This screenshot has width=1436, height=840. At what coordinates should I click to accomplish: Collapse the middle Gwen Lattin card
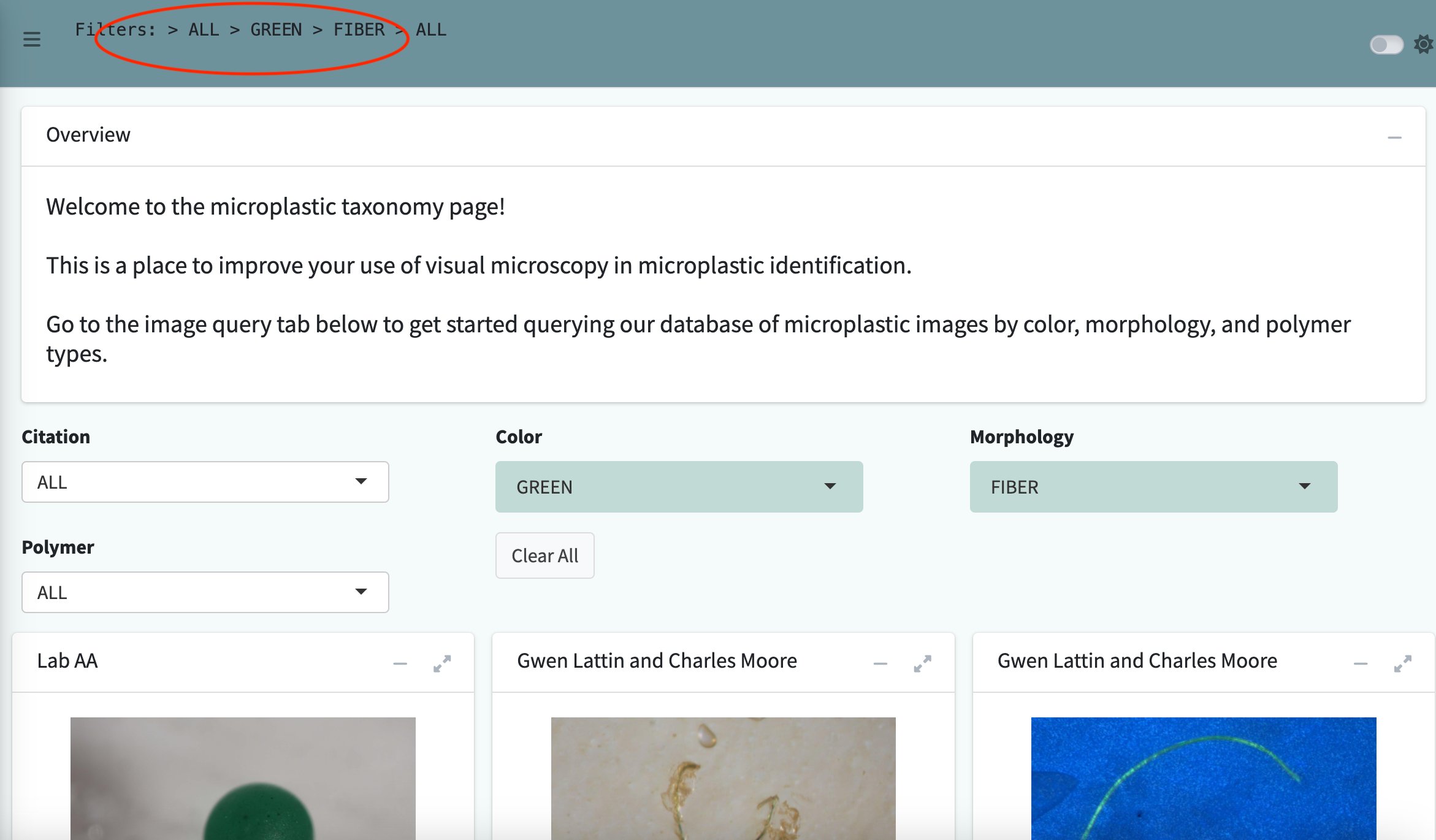tap(880, 663)
